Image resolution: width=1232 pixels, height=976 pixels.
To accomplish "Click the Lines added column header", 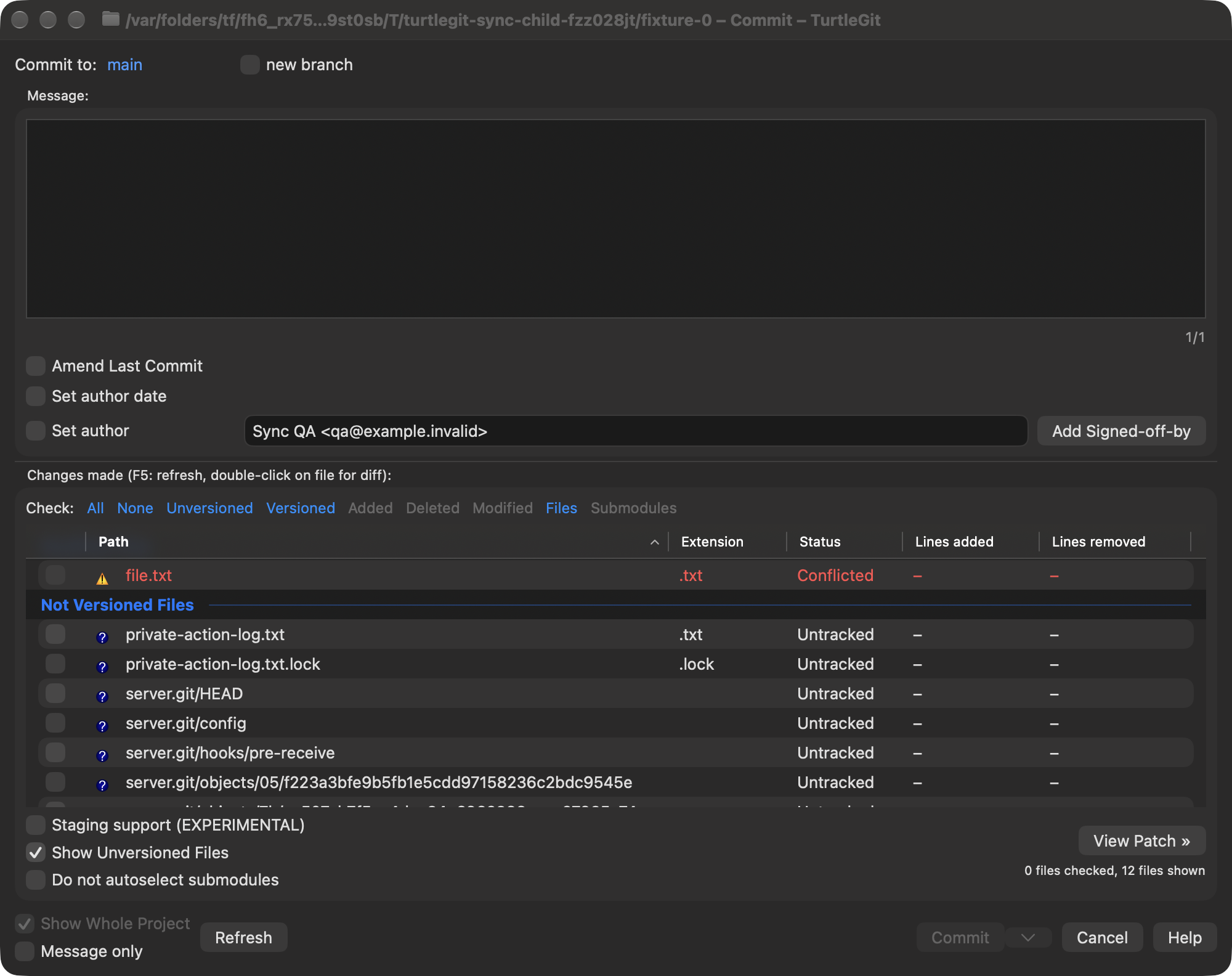I will (971, 542).
